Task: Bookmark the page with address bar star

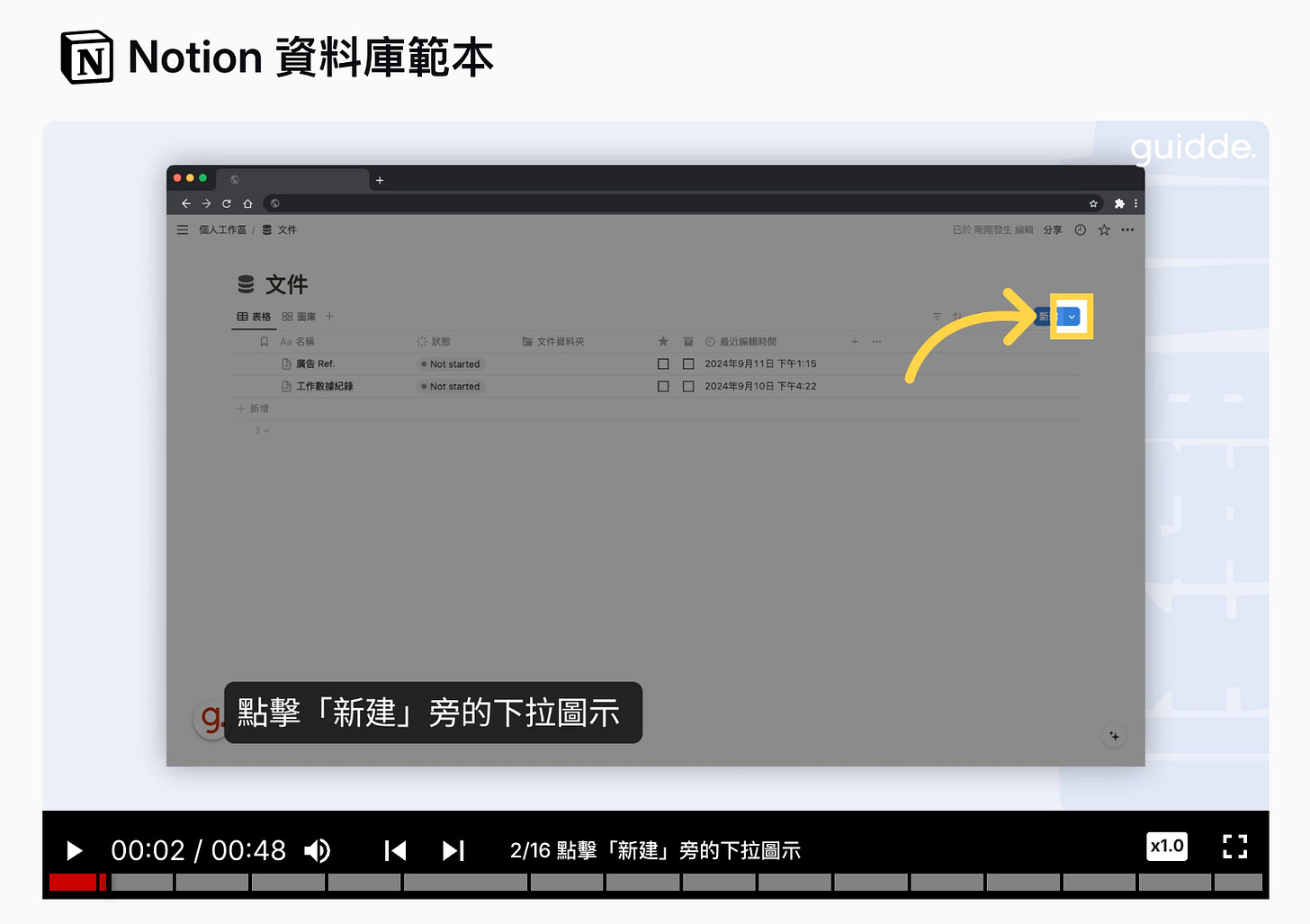Action: (1093, 203)
